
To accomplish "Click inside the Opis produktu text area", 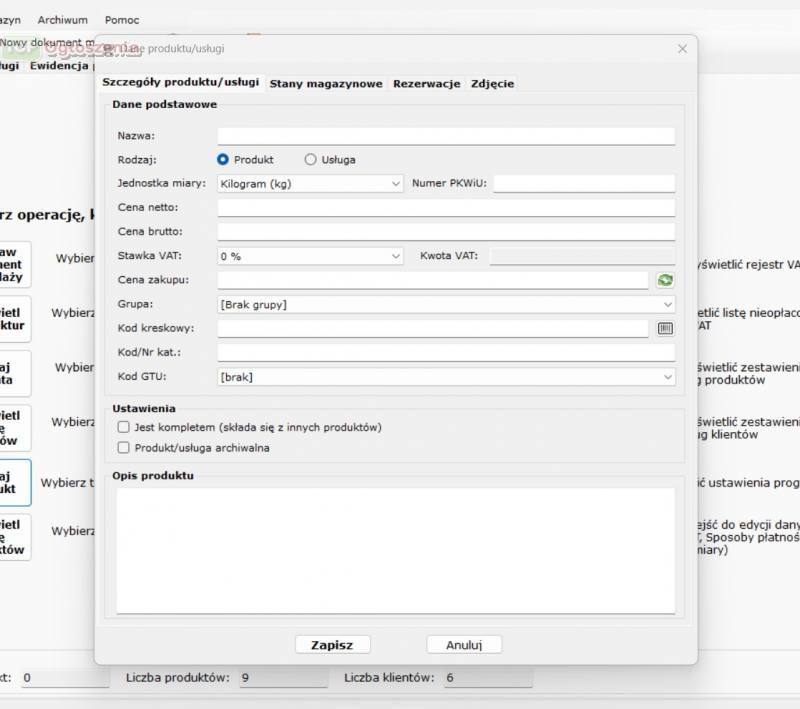I will pyautogui.click(x=395, y=550).
